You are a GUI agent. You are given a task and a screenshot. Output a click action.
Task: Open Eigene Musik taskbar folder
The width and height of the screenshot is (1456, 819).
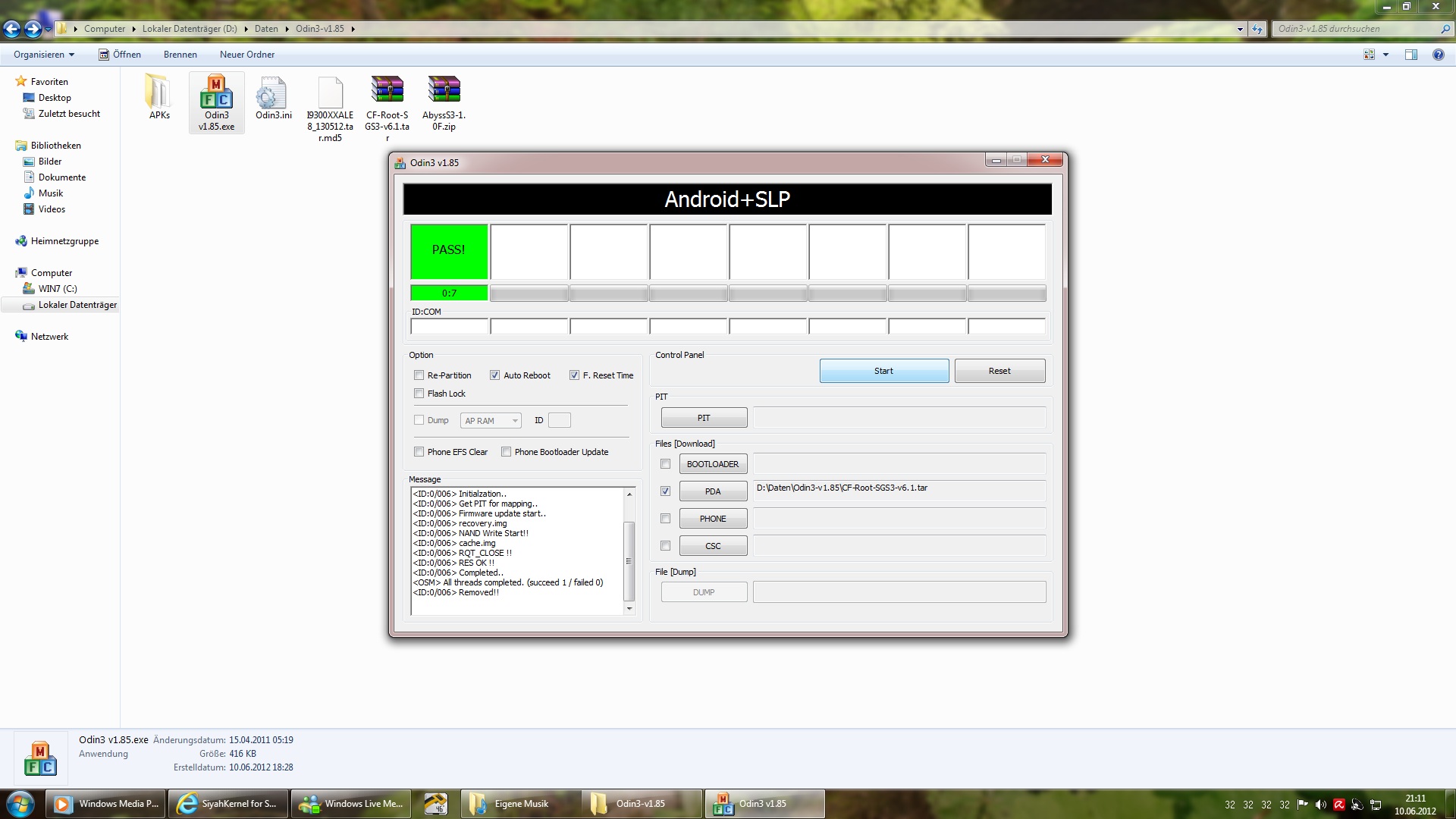520,804
